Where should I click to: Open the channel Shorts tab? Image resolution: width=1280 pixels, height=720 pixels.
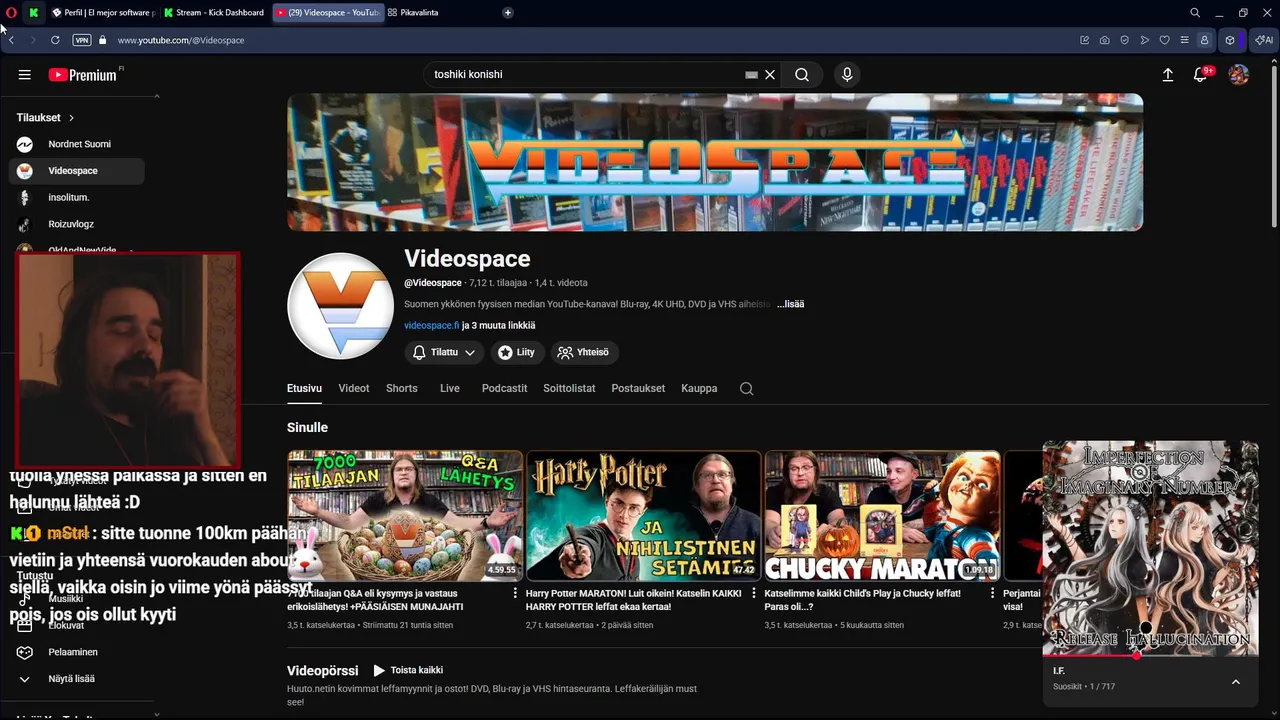tap(402, 388)
